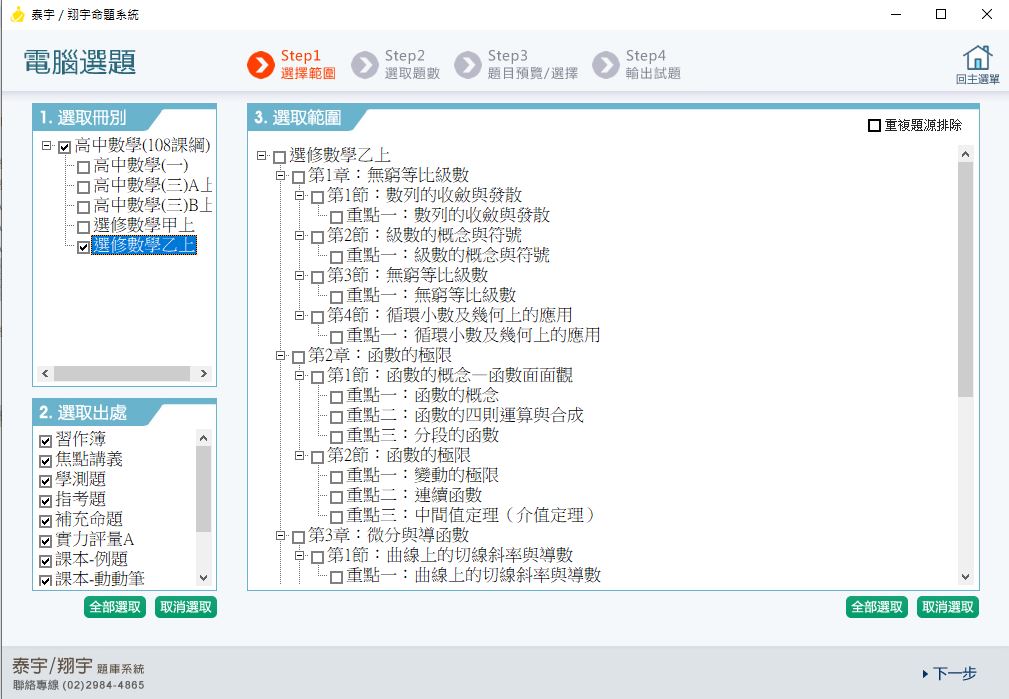Check 高中數學(一) in the volume list
The height and width of the screenshot is (699, 1009).
click(x=83, y=167)
